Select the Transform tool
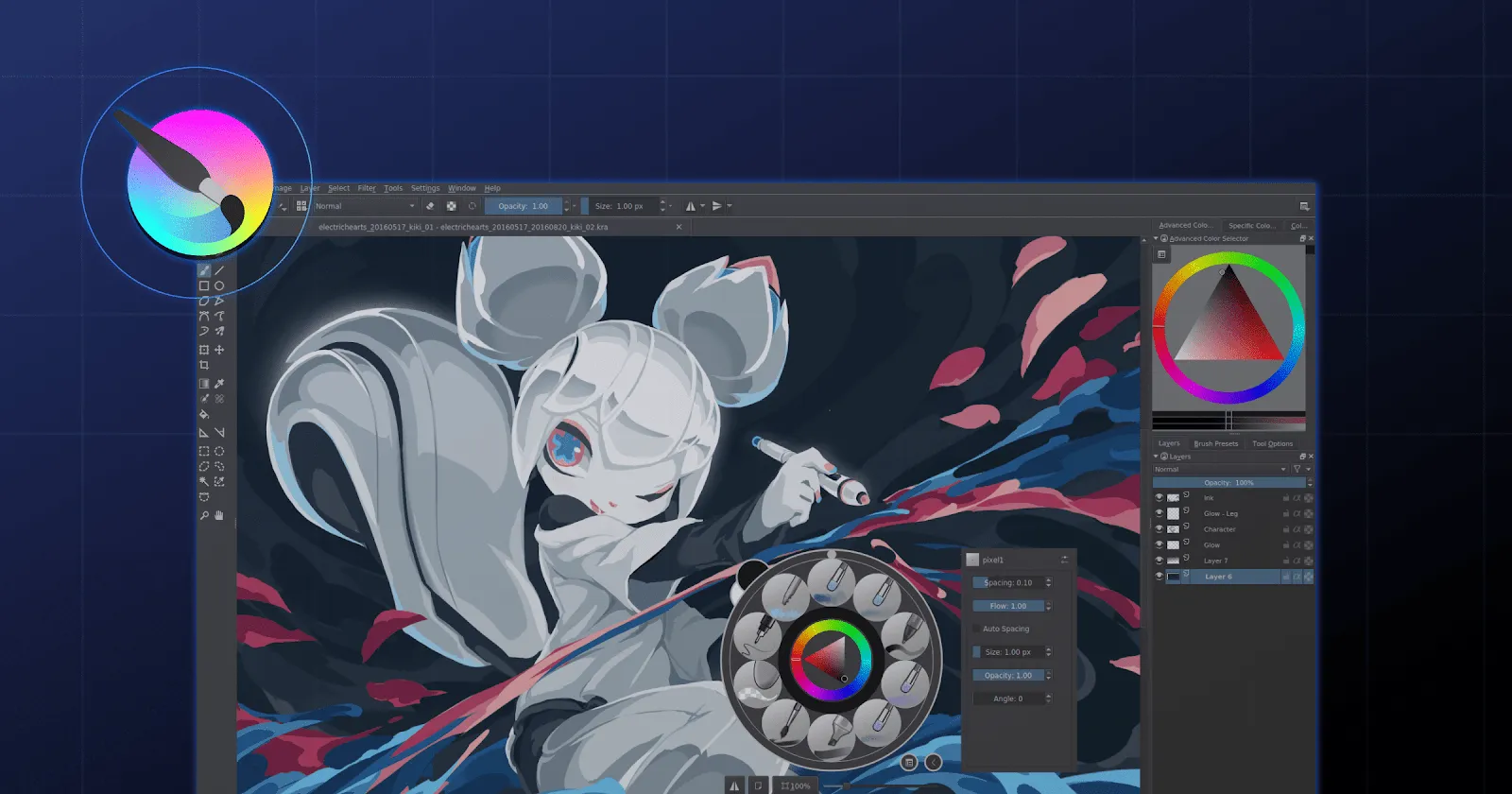1512x794 pixels. click(x=204, y=350)
